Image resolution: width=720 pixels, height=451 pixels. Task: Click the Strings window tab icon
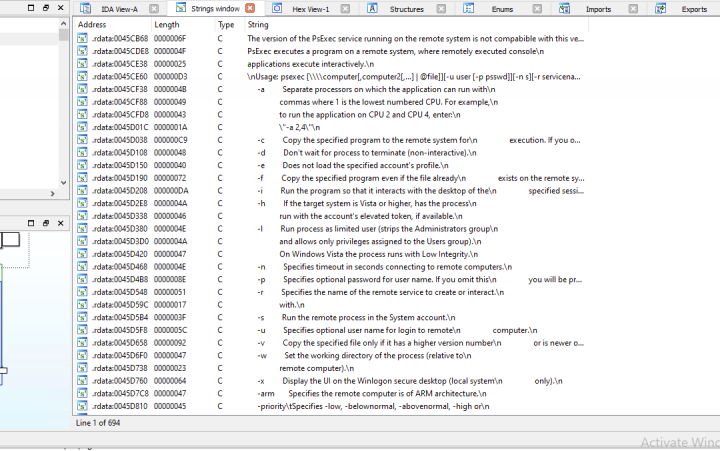181,8
